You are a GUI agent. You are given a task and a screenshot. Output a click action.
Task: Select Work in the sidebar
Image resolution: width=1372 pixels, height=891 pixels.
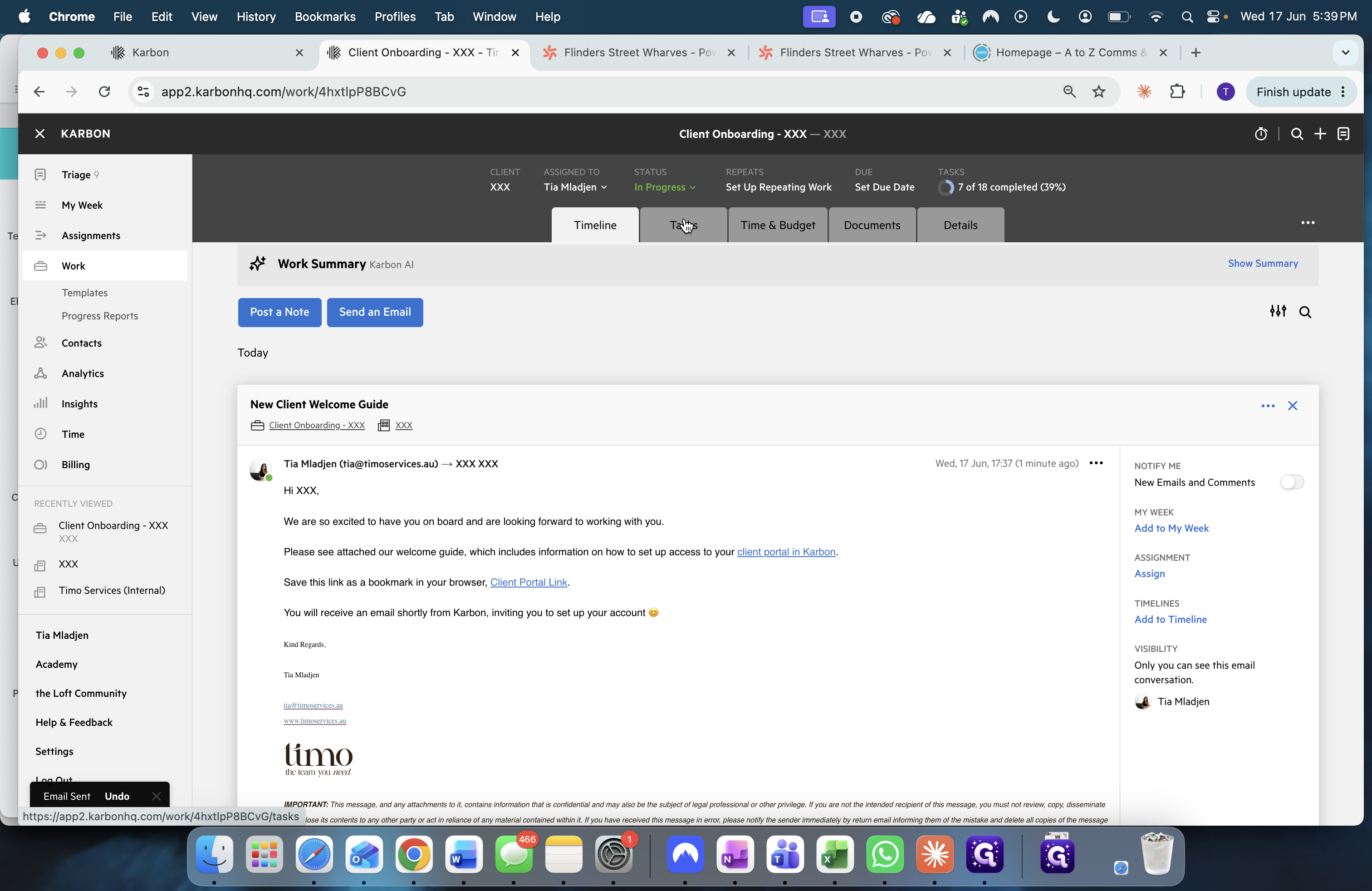105,266
